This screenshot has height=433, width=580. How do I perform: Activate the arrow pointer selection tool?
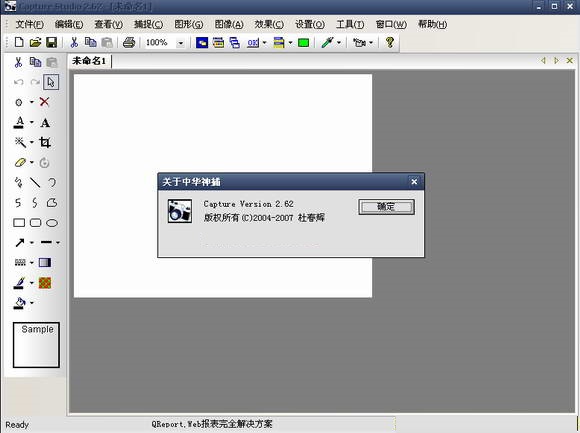coord(51,82)
